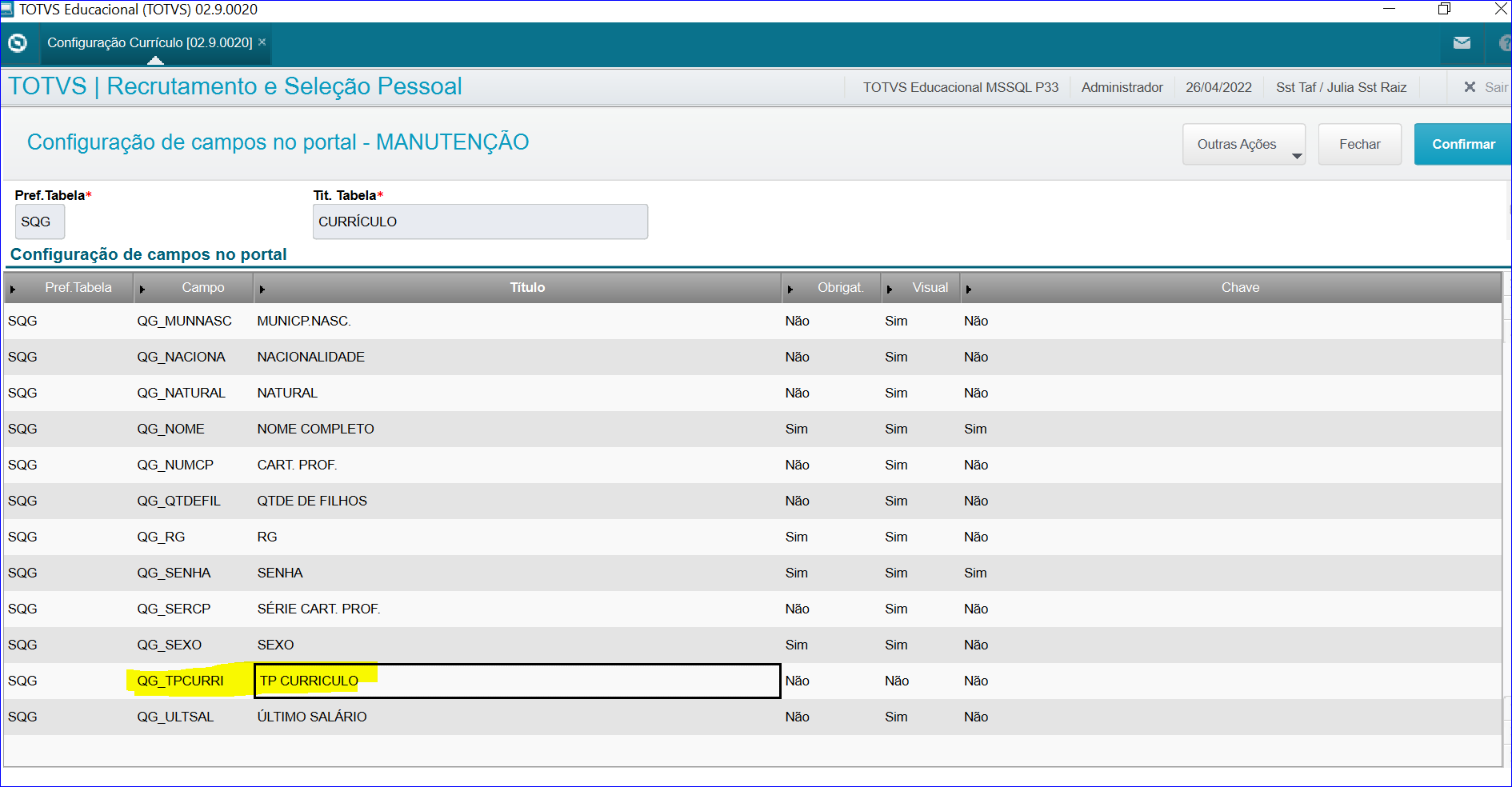This screenshot has height=787, width=1512.
Task: Open the Outras Ações dropdown
Action: point(1244,144)
